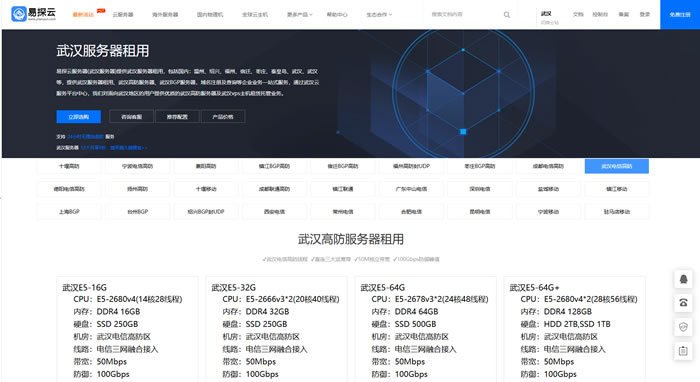The height and width of the screenshot is (382, 700).
Task: Open the 国内物理机 menu item
Action: click(x=210, y=15)
